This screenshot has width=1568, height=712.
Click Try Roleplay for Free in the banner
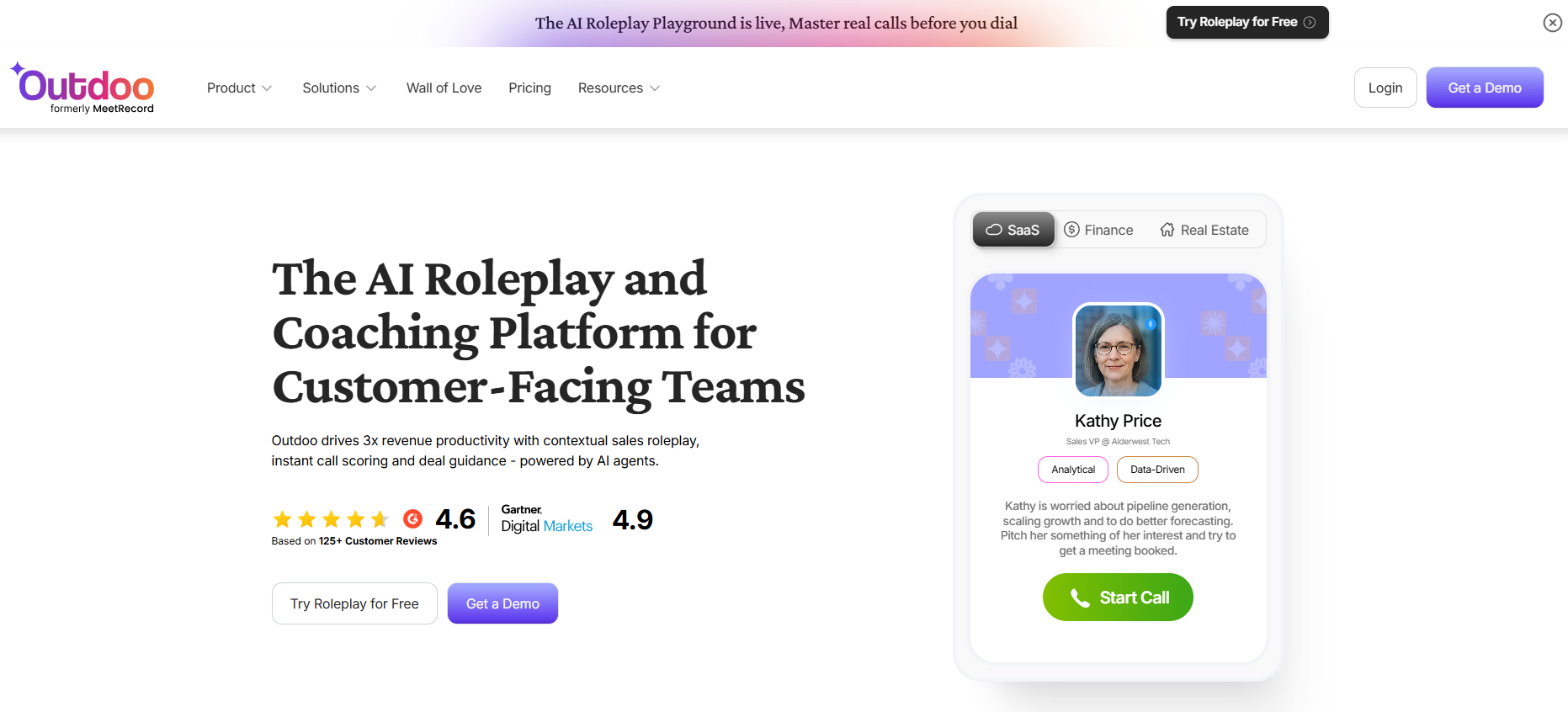[1246, 23]
